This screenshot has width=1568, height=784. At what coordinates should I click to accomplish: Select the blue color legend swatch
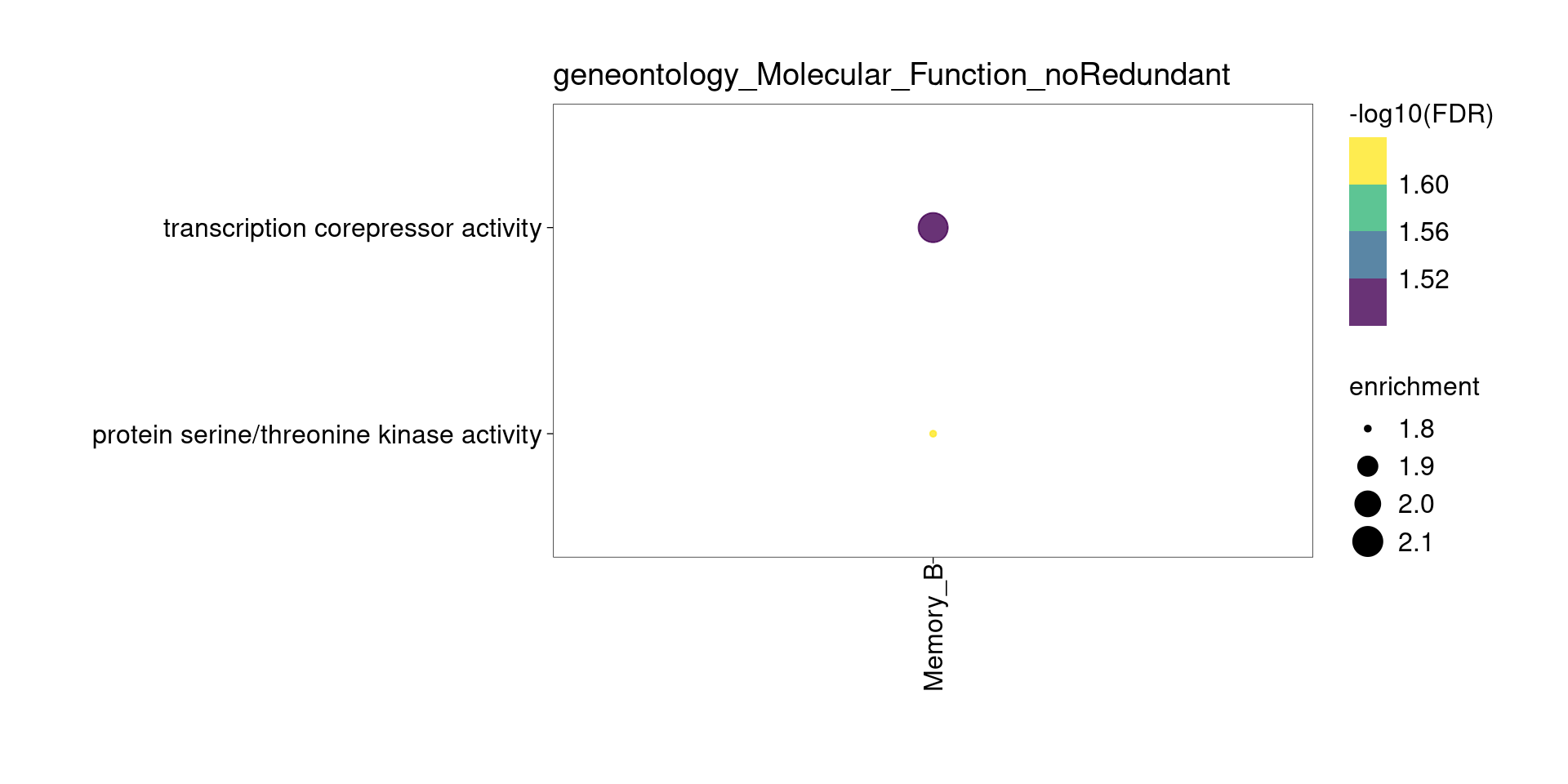[x=1367, y=255]
